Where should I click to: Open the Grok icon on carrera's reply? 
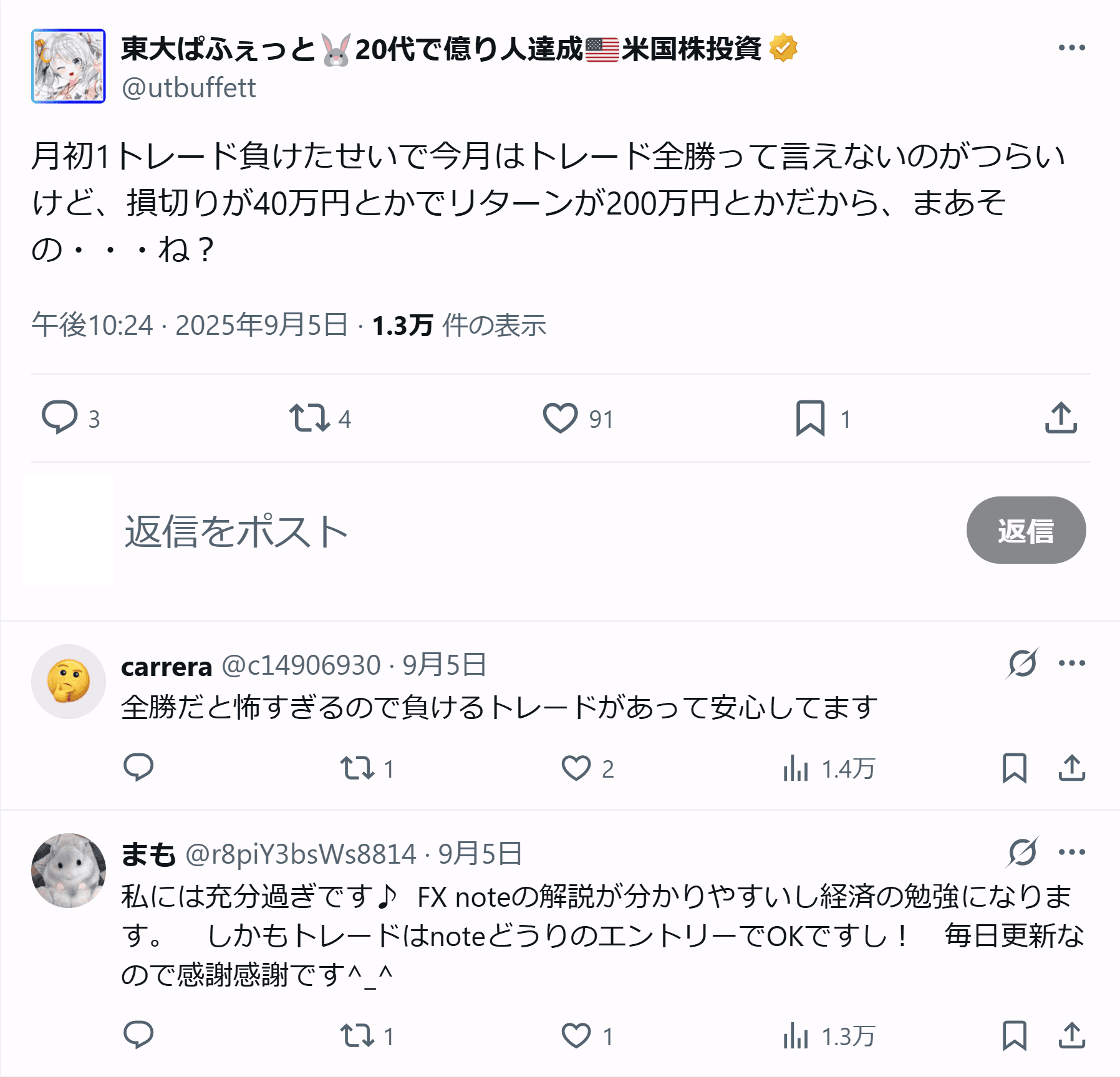point(1023,663)
